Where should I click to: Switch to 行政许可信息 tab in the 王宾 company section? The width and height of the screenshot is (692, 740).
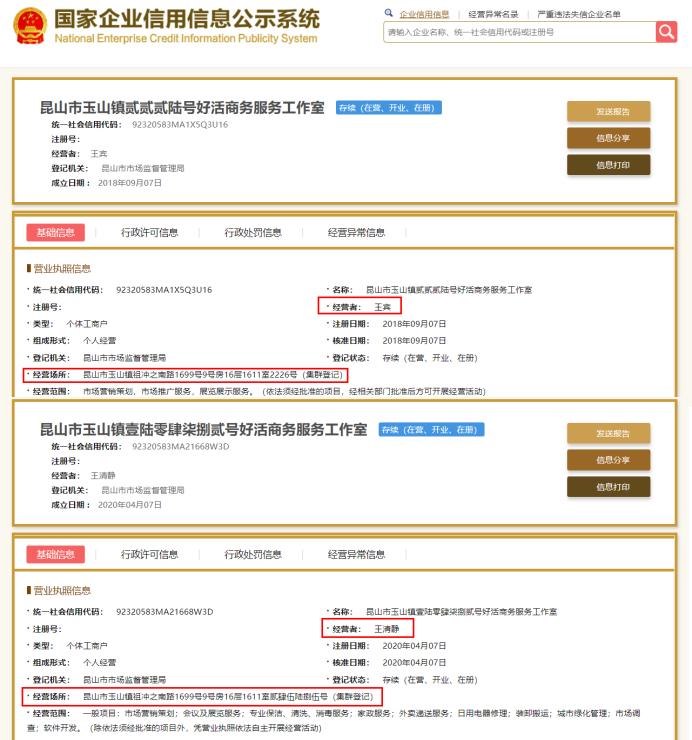click(x=149, y=232)
